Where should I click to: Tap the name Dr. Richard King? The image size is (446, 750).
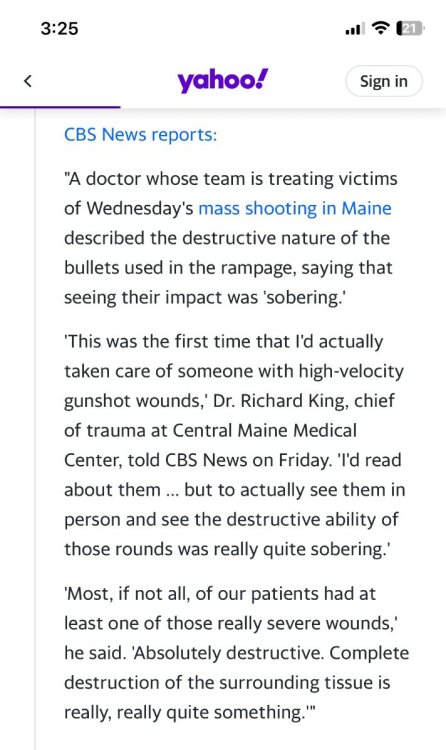click(281, 401)
